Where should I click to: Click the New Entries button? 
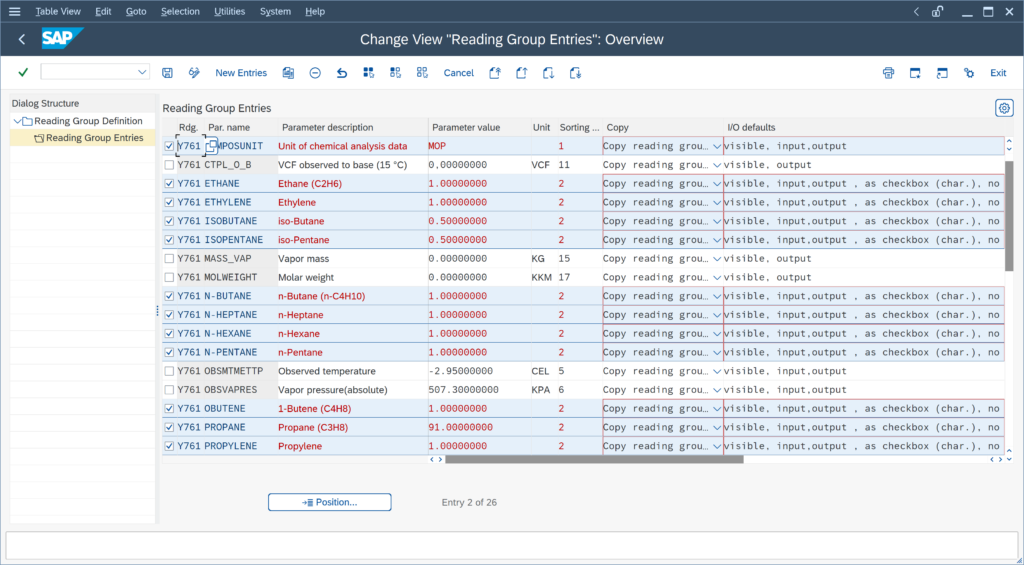[241, 73]
